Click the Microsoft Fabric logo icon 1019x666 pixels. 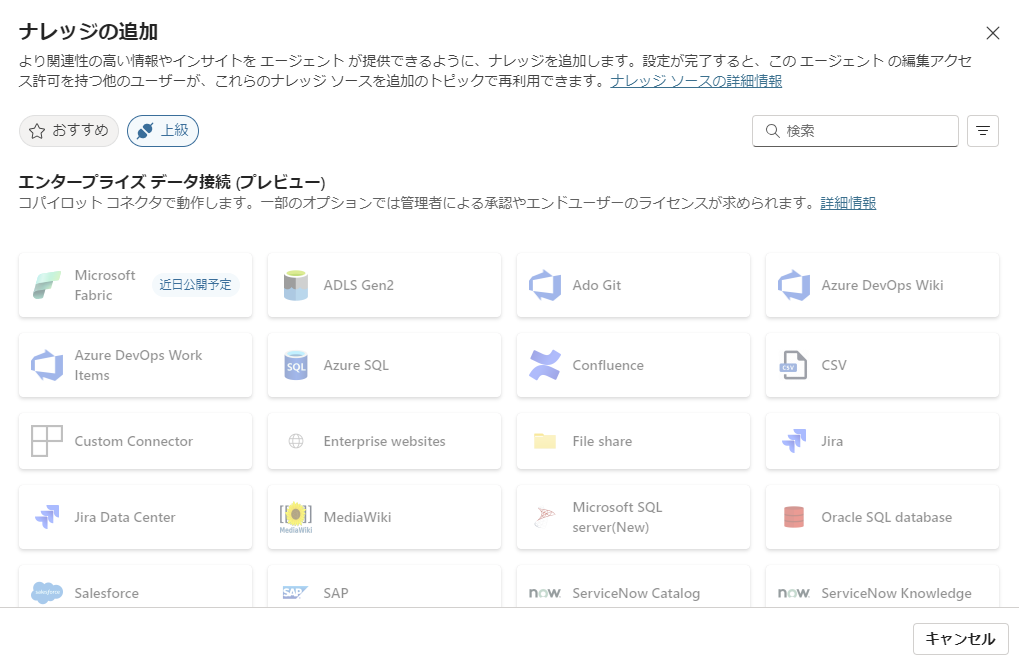pos(47,285)
